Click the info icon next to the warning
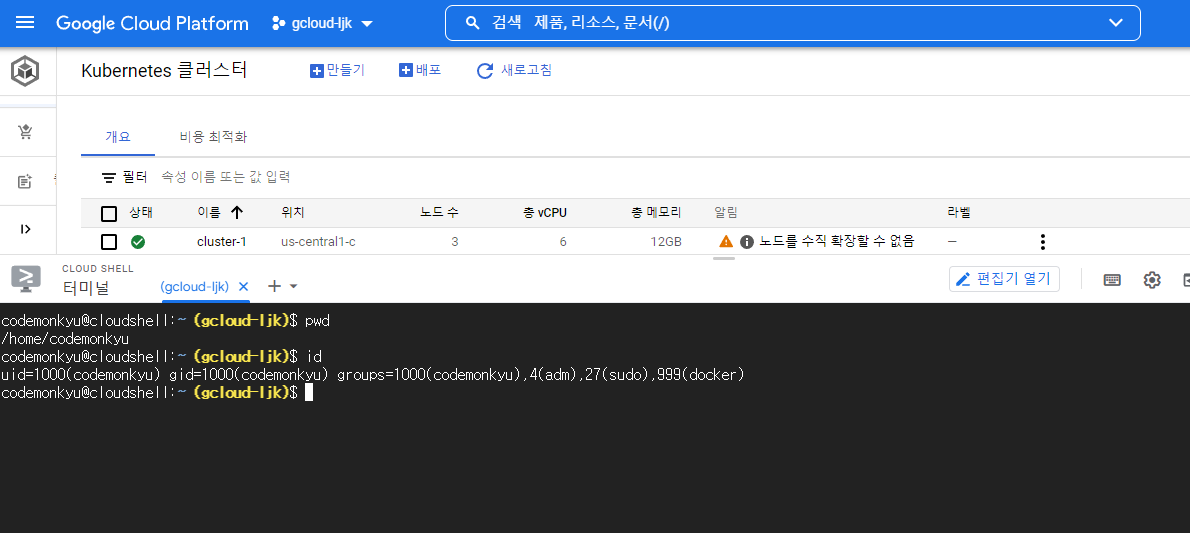1190x533 pixels. point(747,242)
